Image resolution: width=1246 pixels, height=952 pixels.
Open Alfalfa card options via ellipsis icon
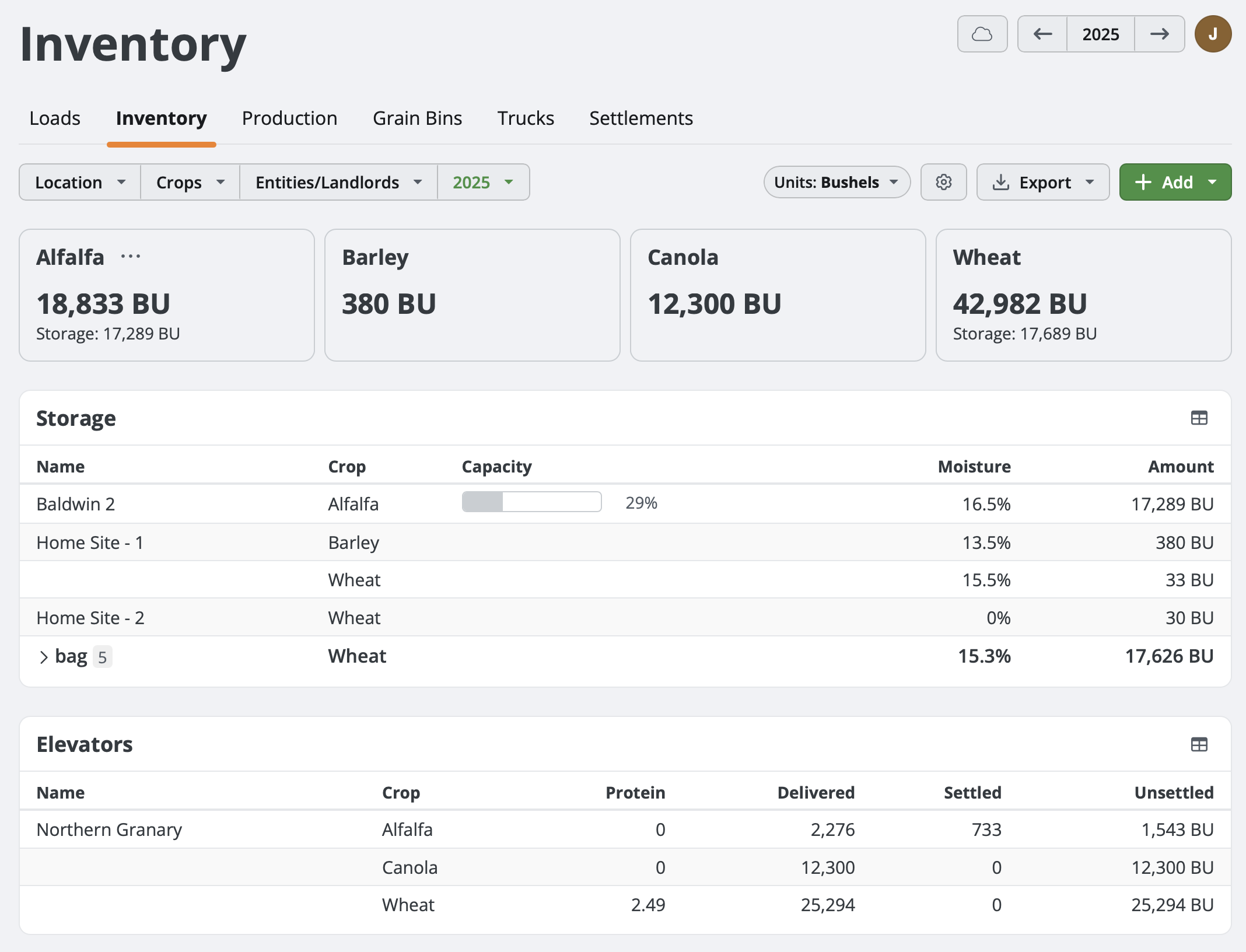pos(130,256)
